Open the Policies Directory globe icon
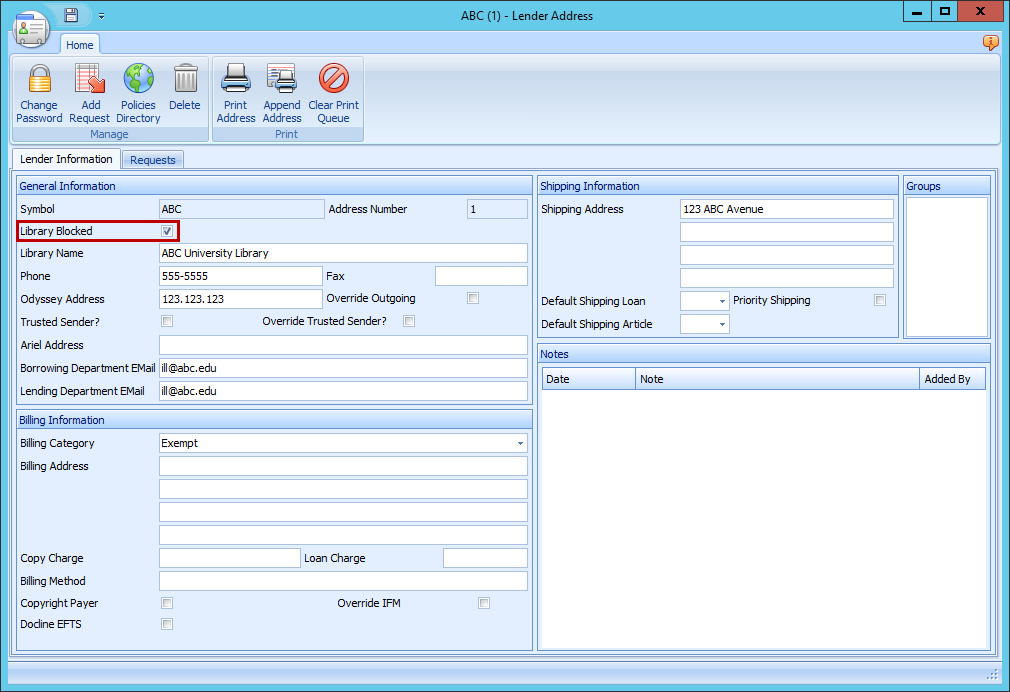 click(138, 80)
